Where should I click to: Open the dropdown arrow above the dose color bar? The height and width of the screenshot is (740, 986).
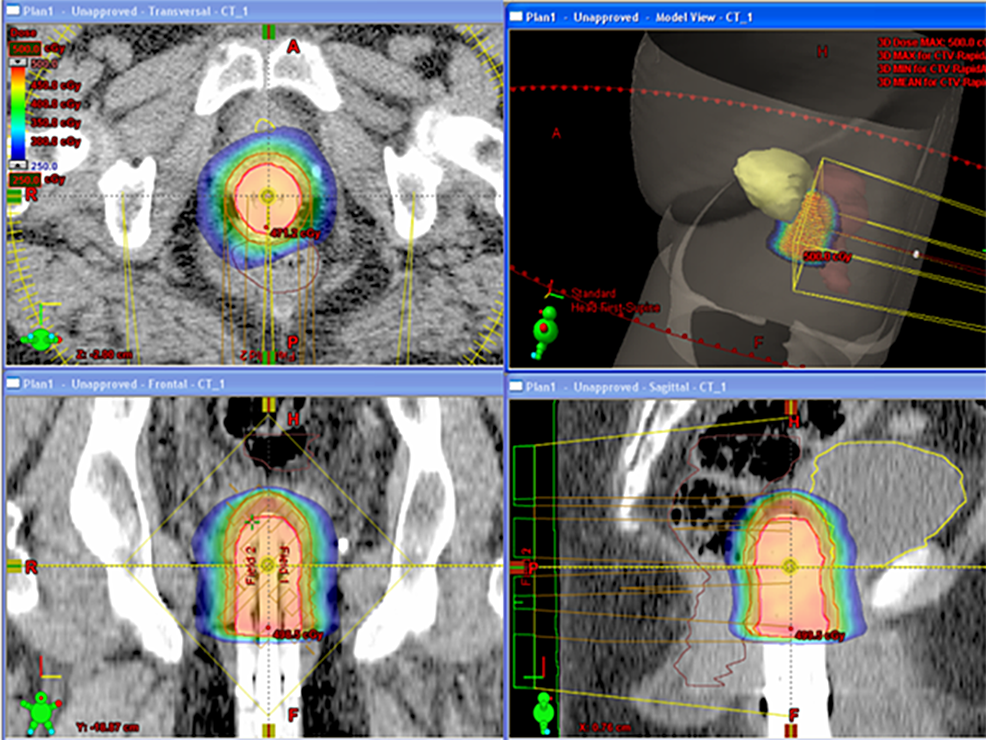pyautogui.click(x=17, y=62)
